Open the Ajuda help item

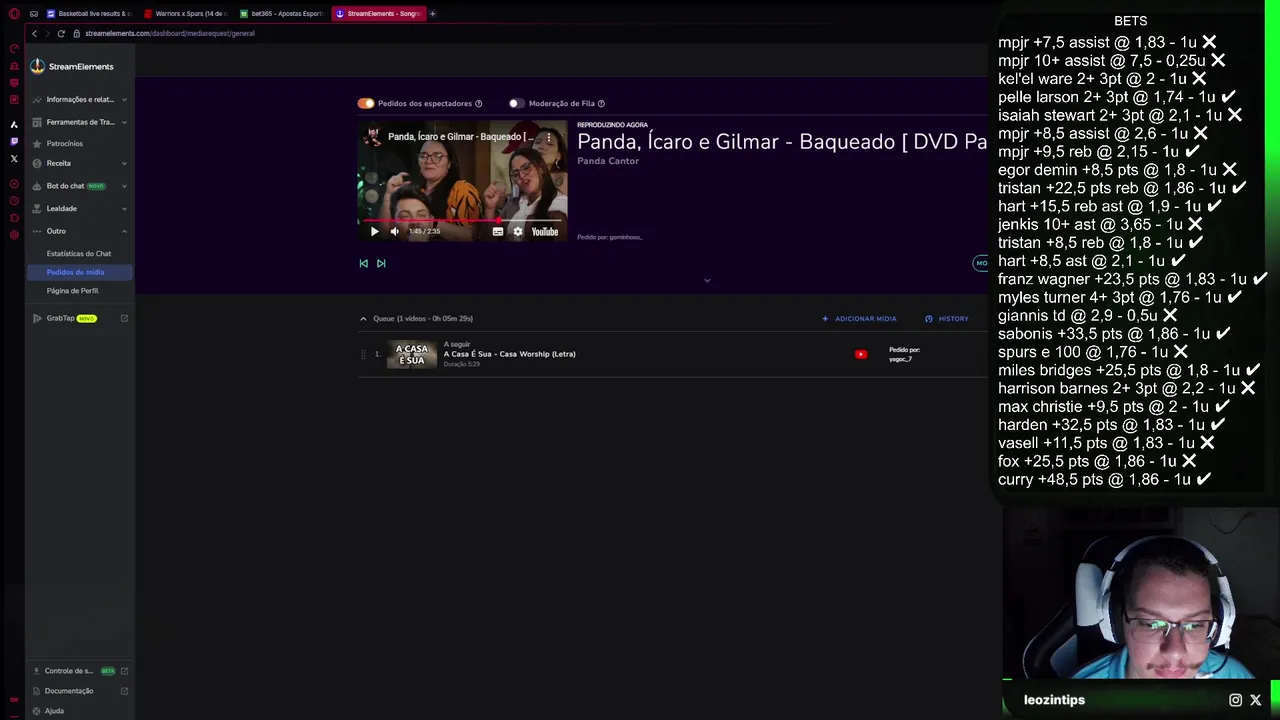pos(54,711)
